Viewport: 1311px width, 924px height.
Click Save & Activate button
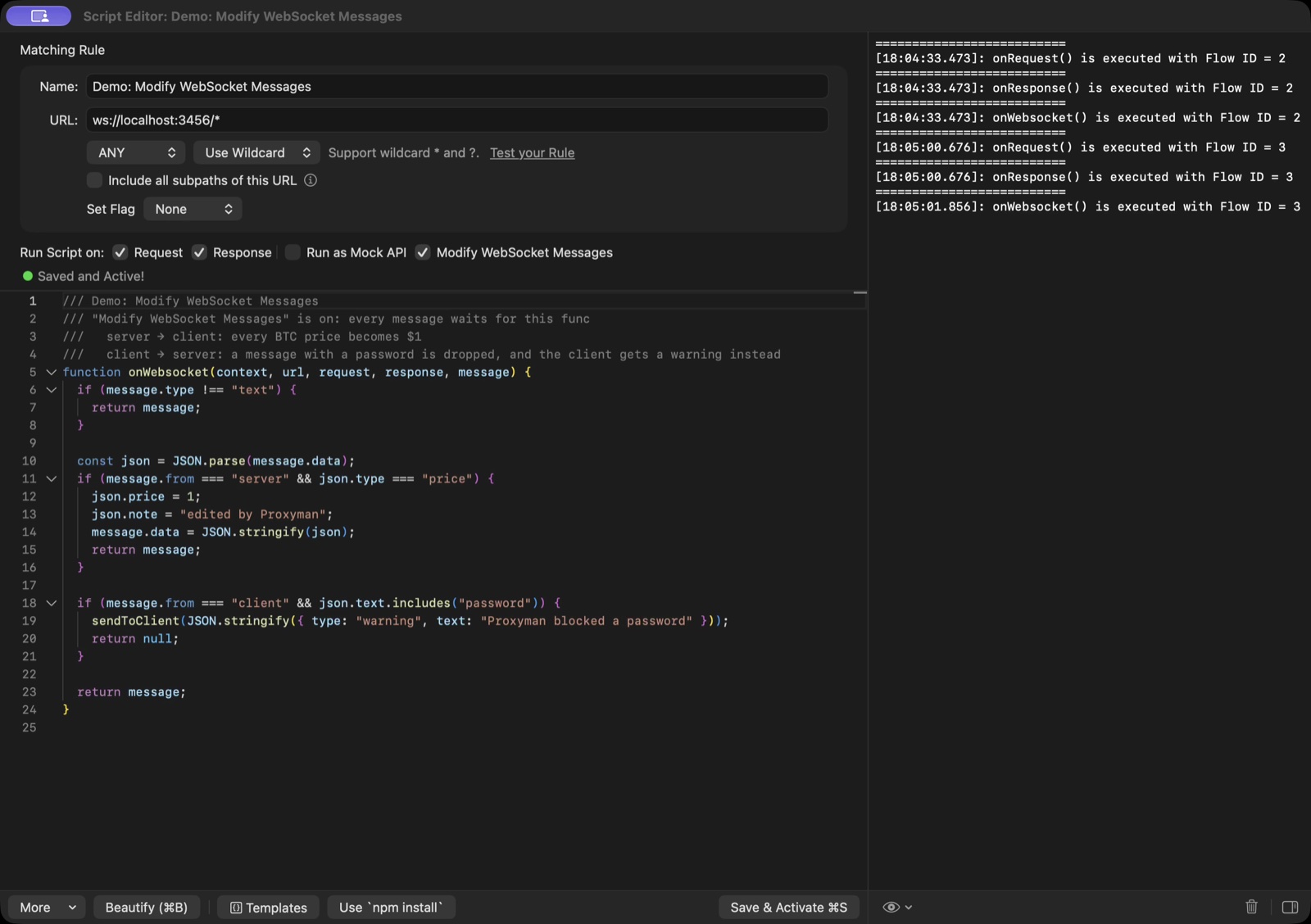pos(788,907)
